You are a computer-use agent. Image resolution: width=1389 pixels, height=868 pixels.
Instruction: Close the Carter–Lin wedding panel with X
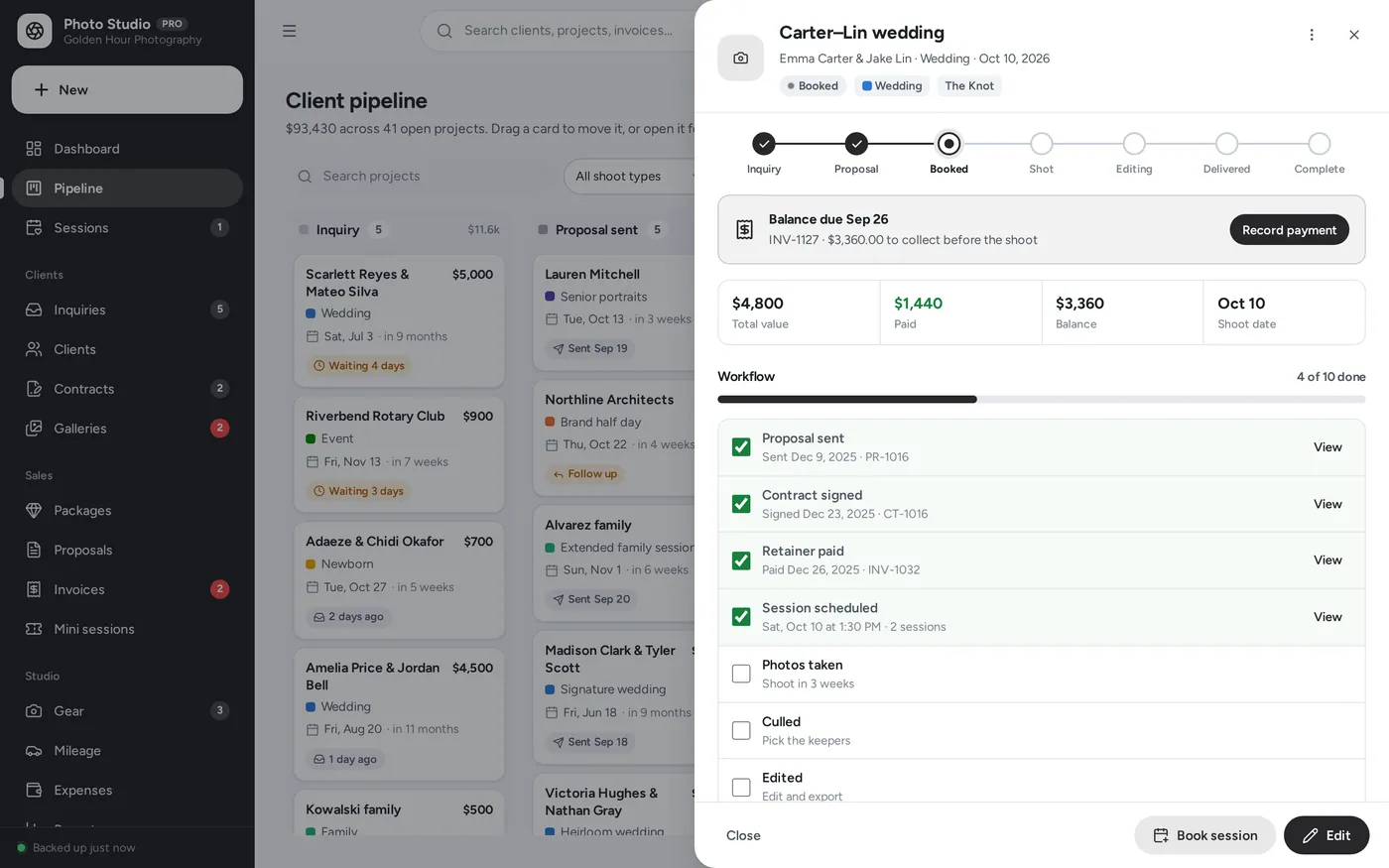point(1354,35)
